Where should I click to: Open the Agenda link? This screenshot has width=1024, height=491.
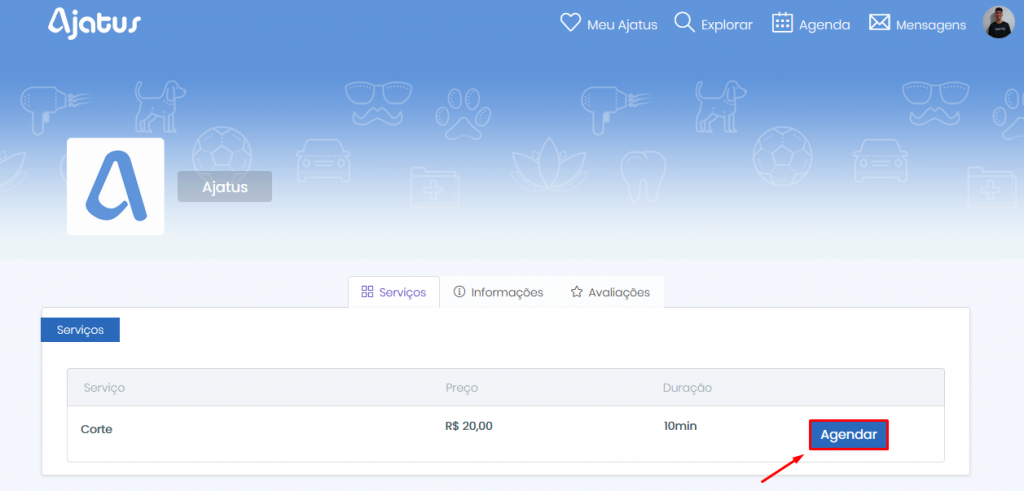tap(825, 25)
